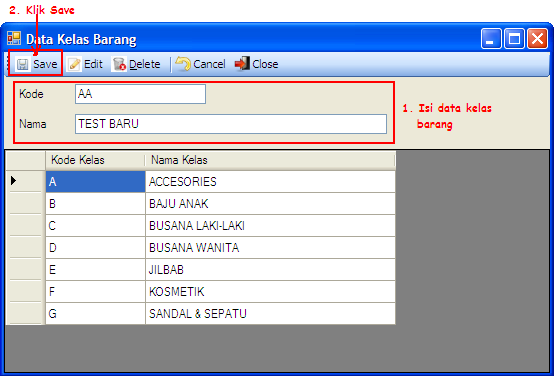Select cell F in Kode Kelas column
The height and width of the screenshot is (376, 554).
[95, 292]
